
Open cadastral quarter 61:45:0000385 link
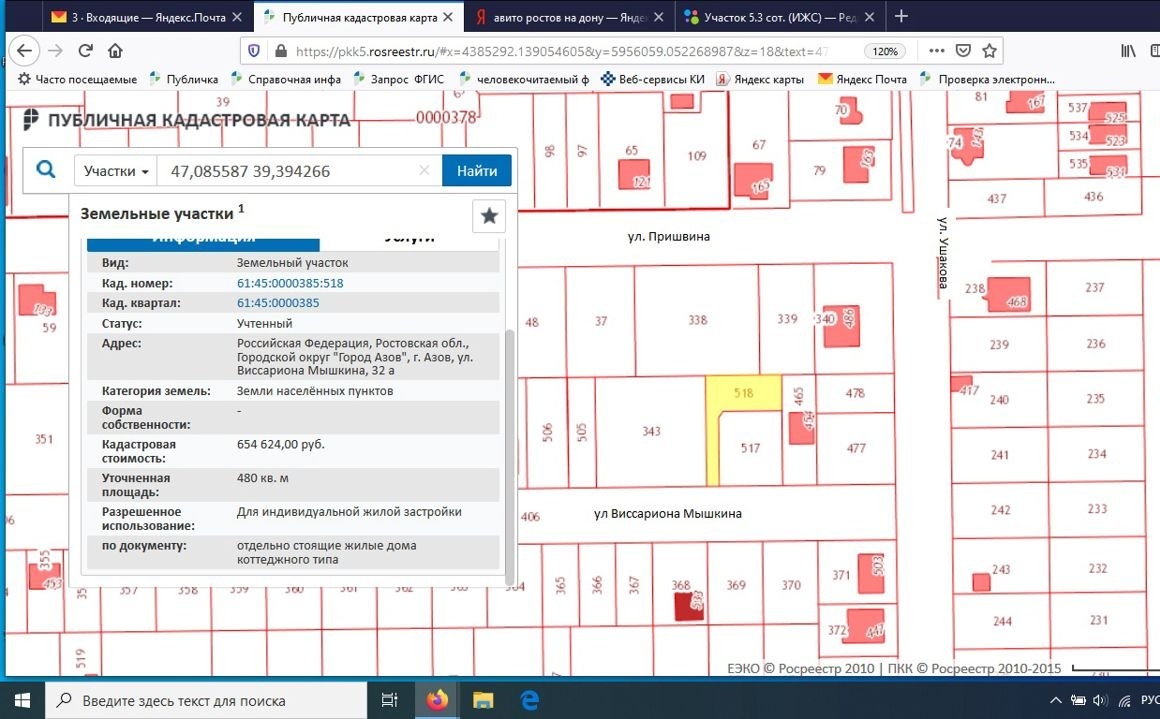pos(278,303)
